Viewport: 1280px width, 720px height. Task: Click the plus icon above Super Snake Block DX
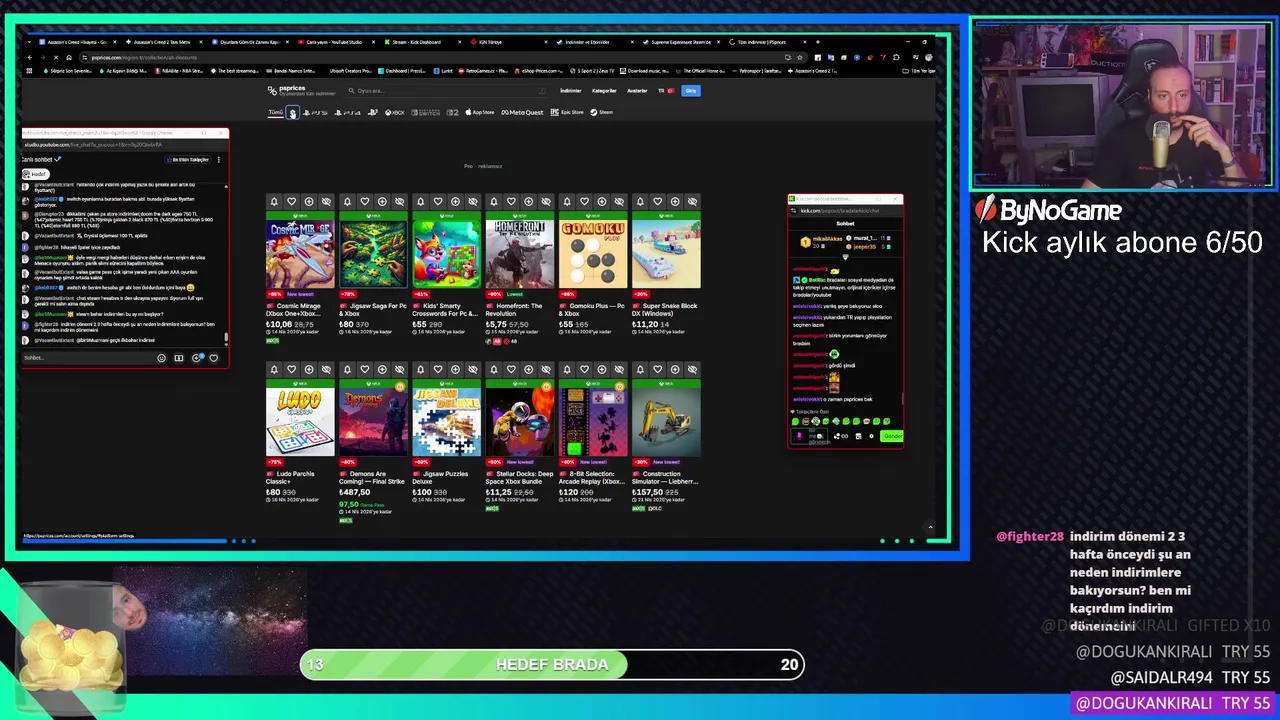[675, 202]
